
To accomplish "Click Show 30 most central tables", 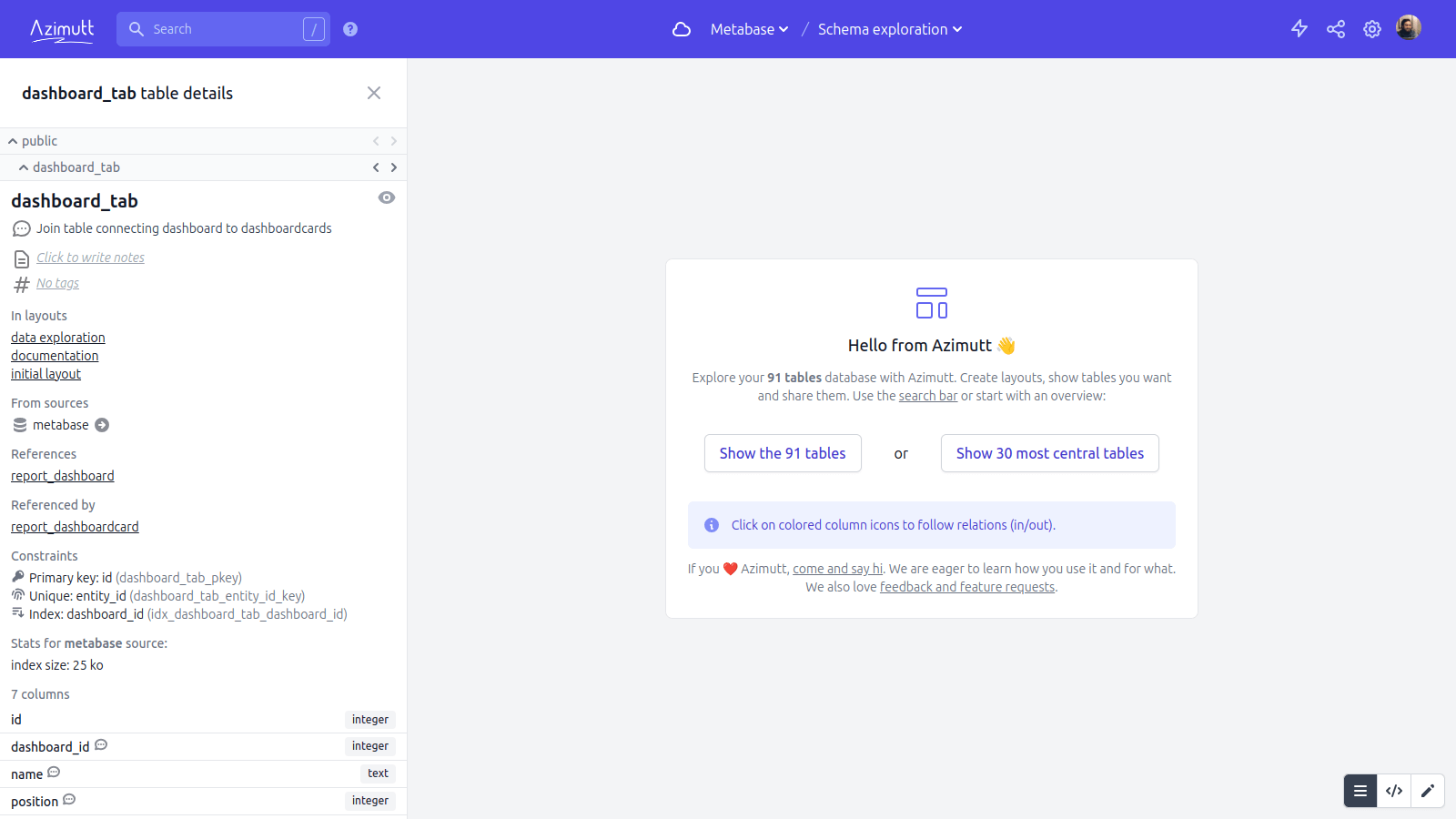I will pos(1049,453).
